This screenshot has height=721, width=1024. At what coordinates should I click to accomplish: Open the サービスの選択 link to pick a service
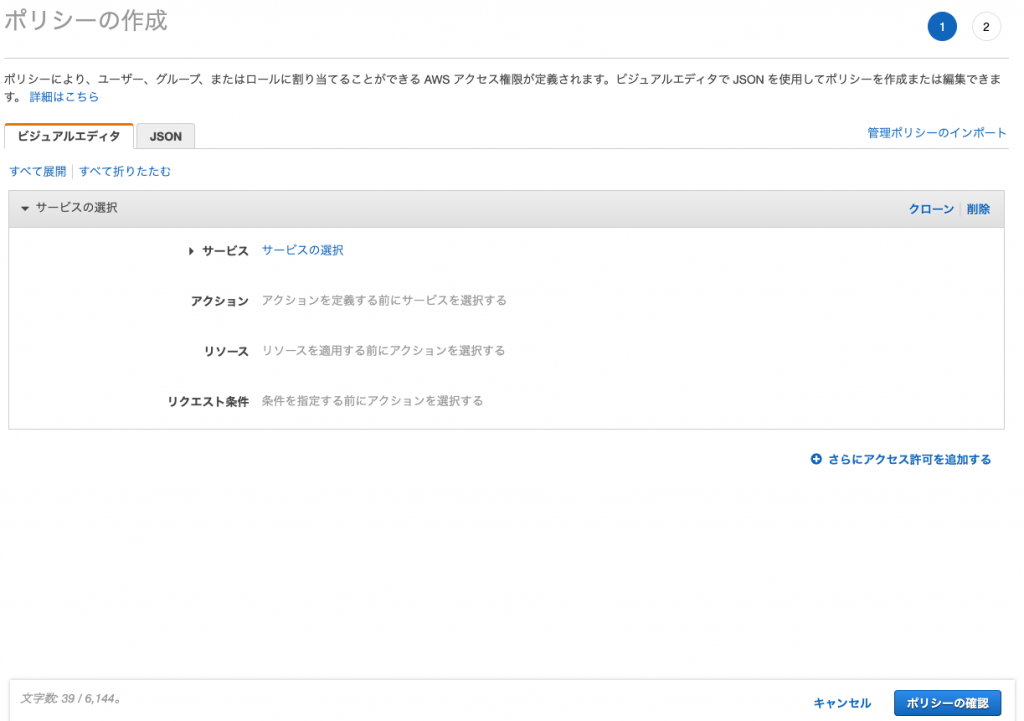302,250
